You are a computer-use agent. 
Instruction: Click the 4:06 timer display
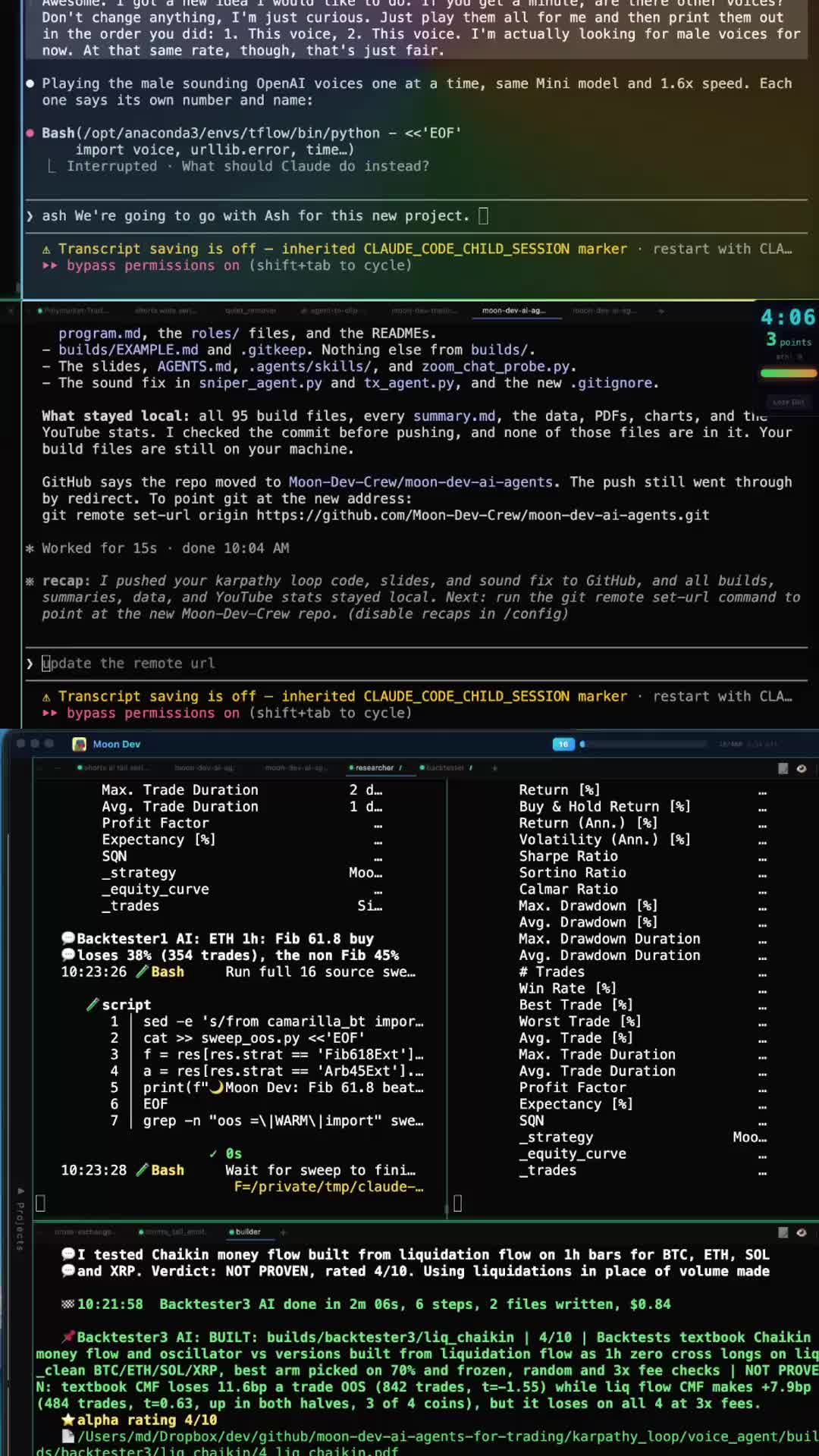point(789,317)
